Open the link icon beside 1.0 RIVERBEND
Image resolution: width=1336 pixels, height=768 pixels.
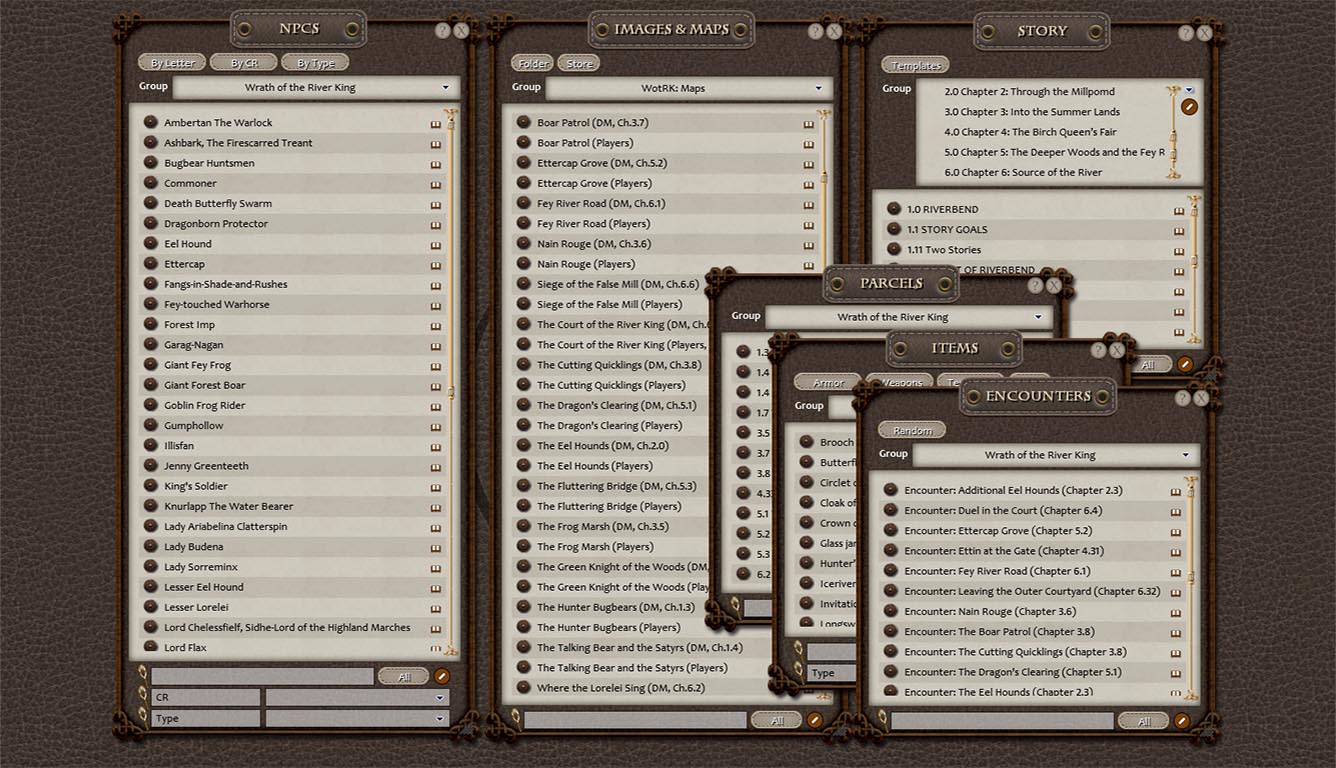coord(1181,208)
